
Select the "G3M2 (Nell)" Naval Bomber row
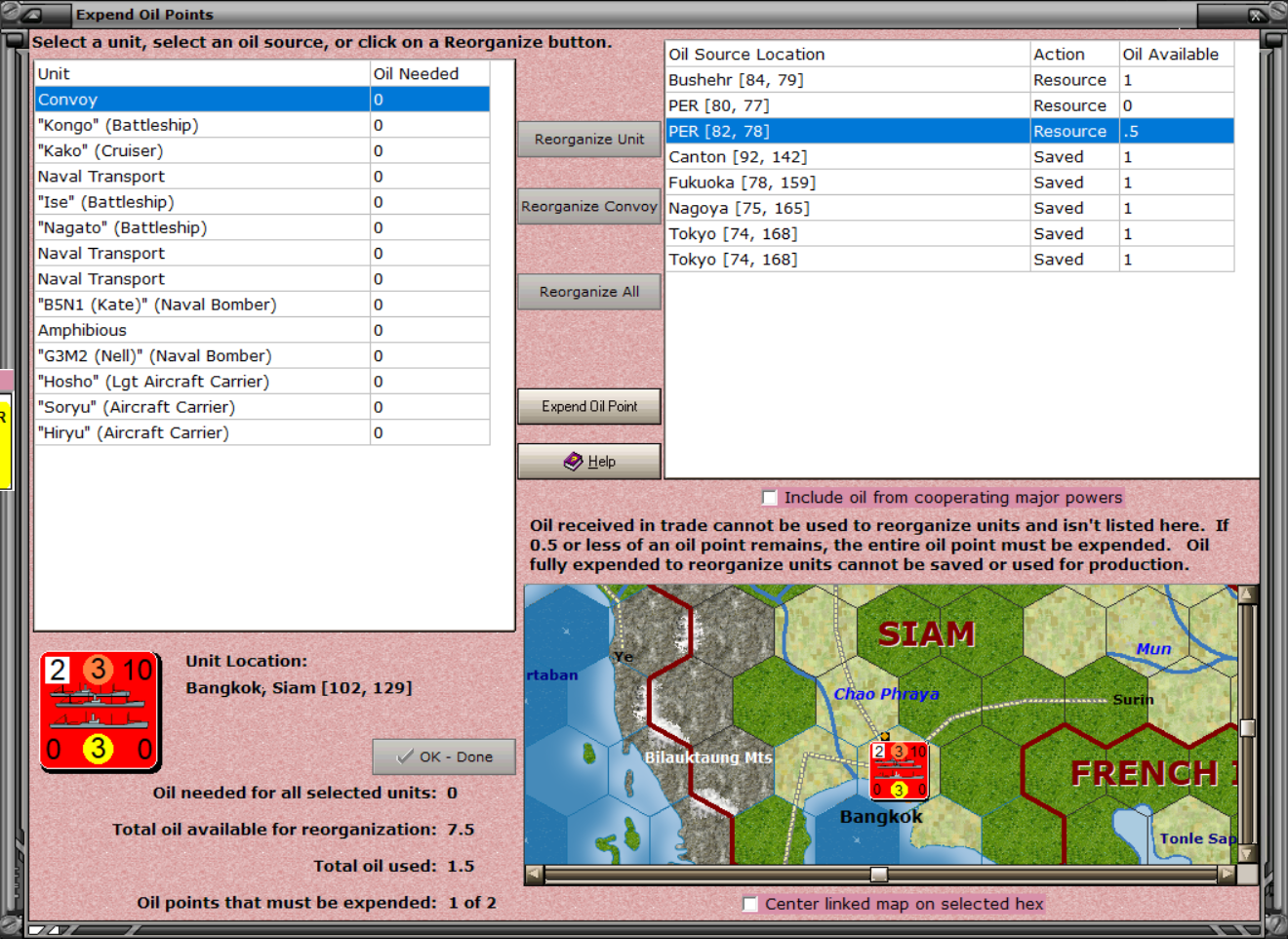coord(262,356)
